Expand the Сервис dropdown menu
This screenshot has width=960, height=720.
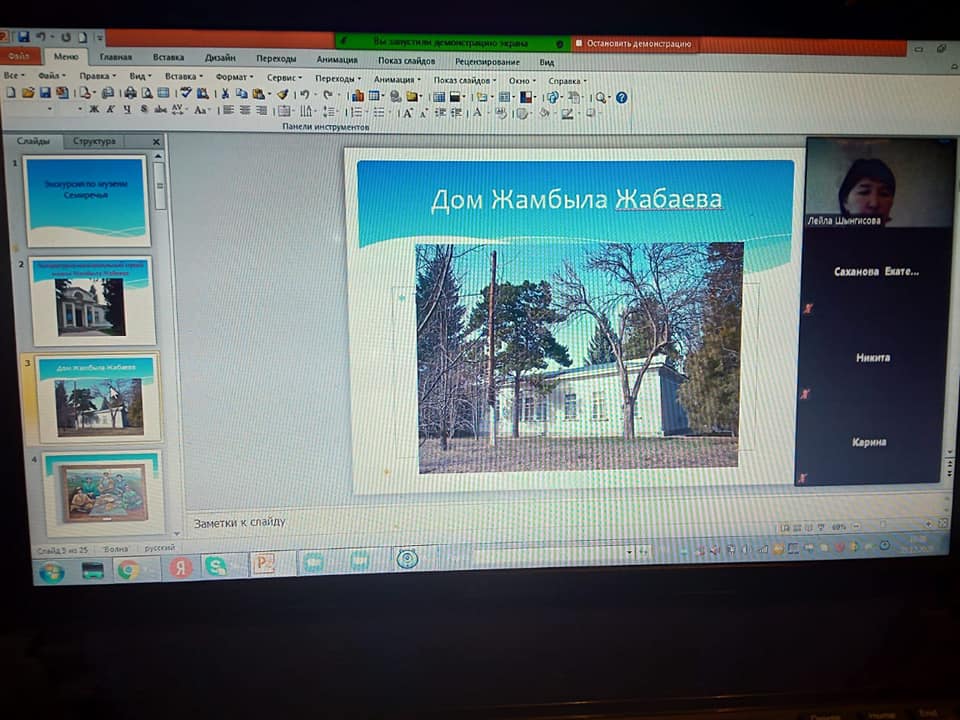coord(283,77)
